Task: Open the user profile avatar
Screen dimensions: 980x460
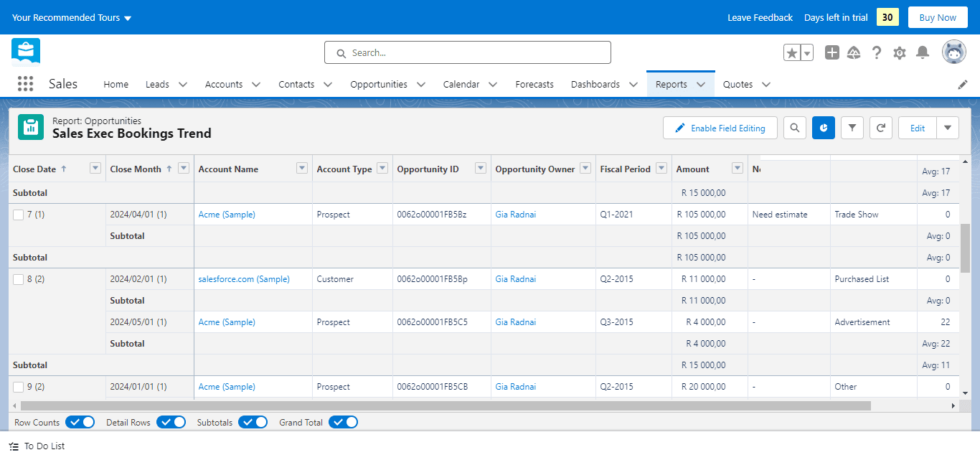Action: pos(954,52)
